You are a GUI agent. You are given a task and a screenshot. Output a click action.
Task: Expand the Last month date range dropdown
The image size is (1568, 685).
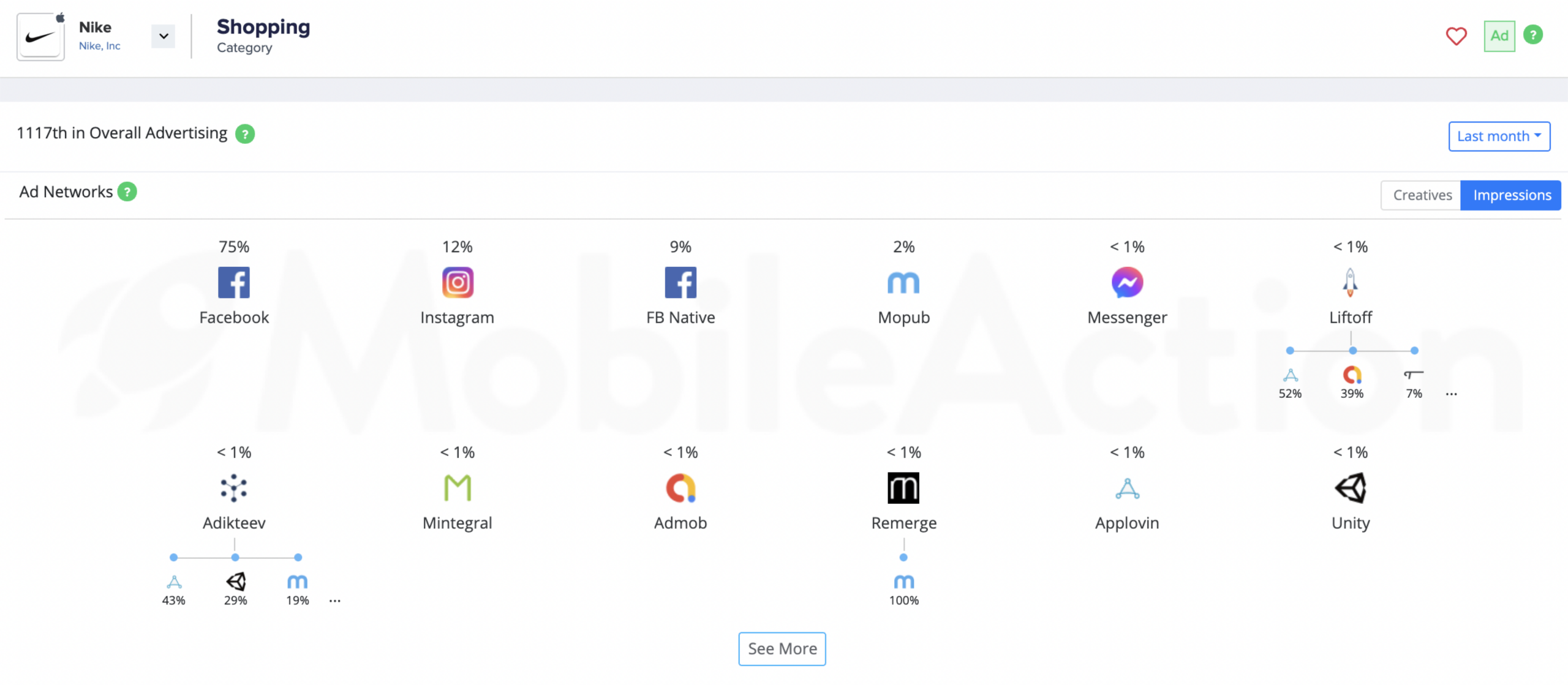[1499, 136]
